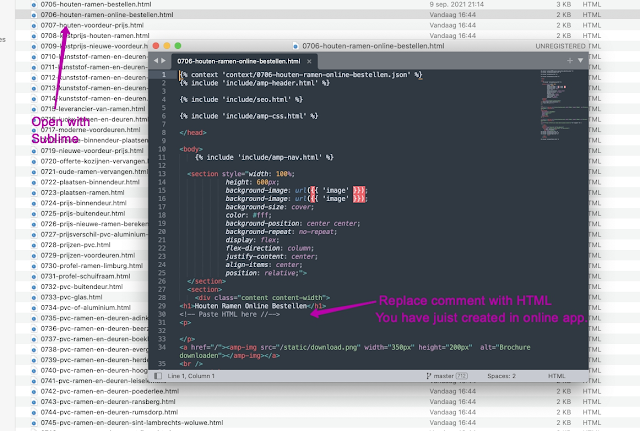Click the previous tab arrow in Sublime
The image size is (640, 431).
[x=157, y=61]
